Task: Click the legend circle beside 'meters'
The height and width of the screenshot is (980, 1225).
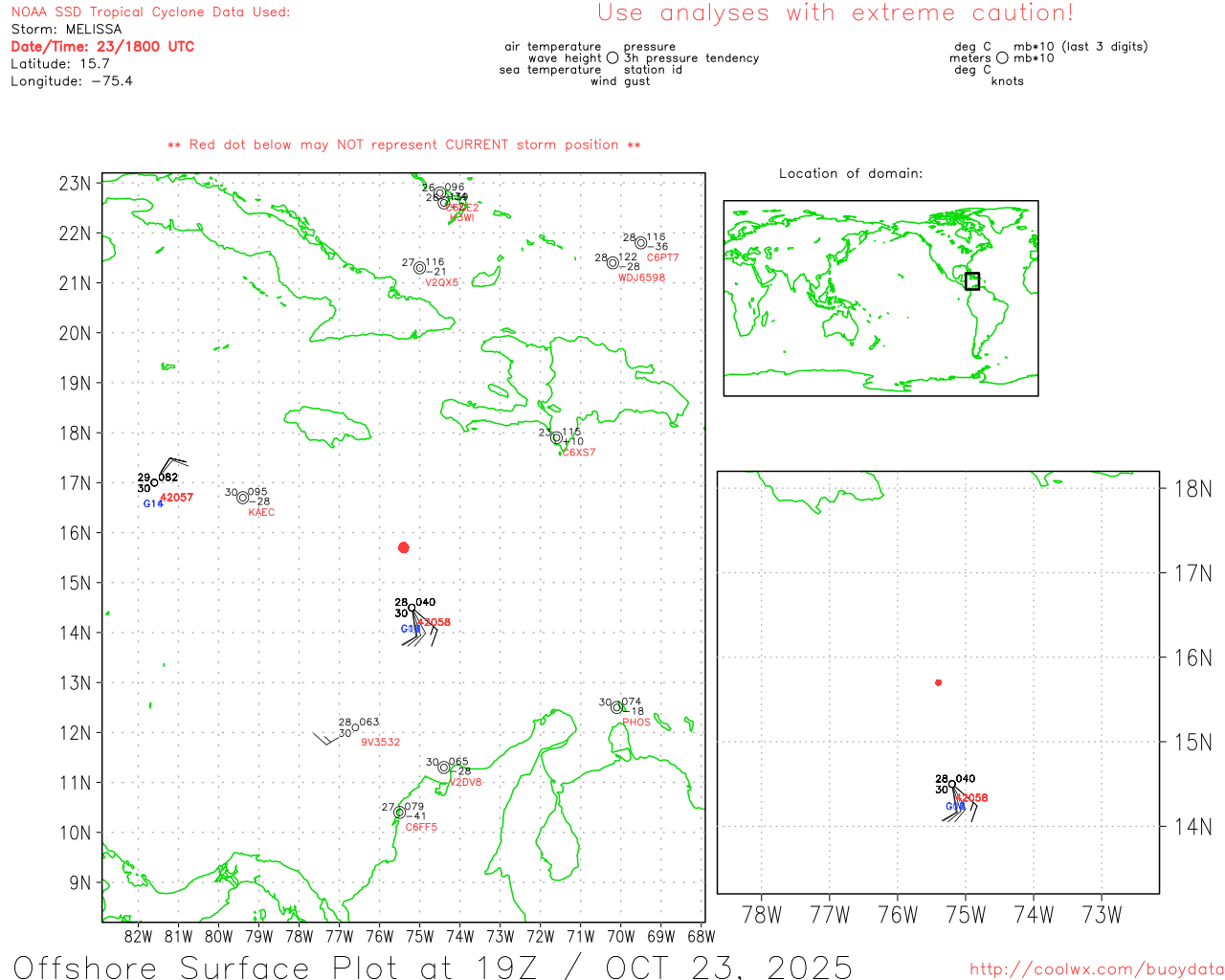Action: 1002,58
